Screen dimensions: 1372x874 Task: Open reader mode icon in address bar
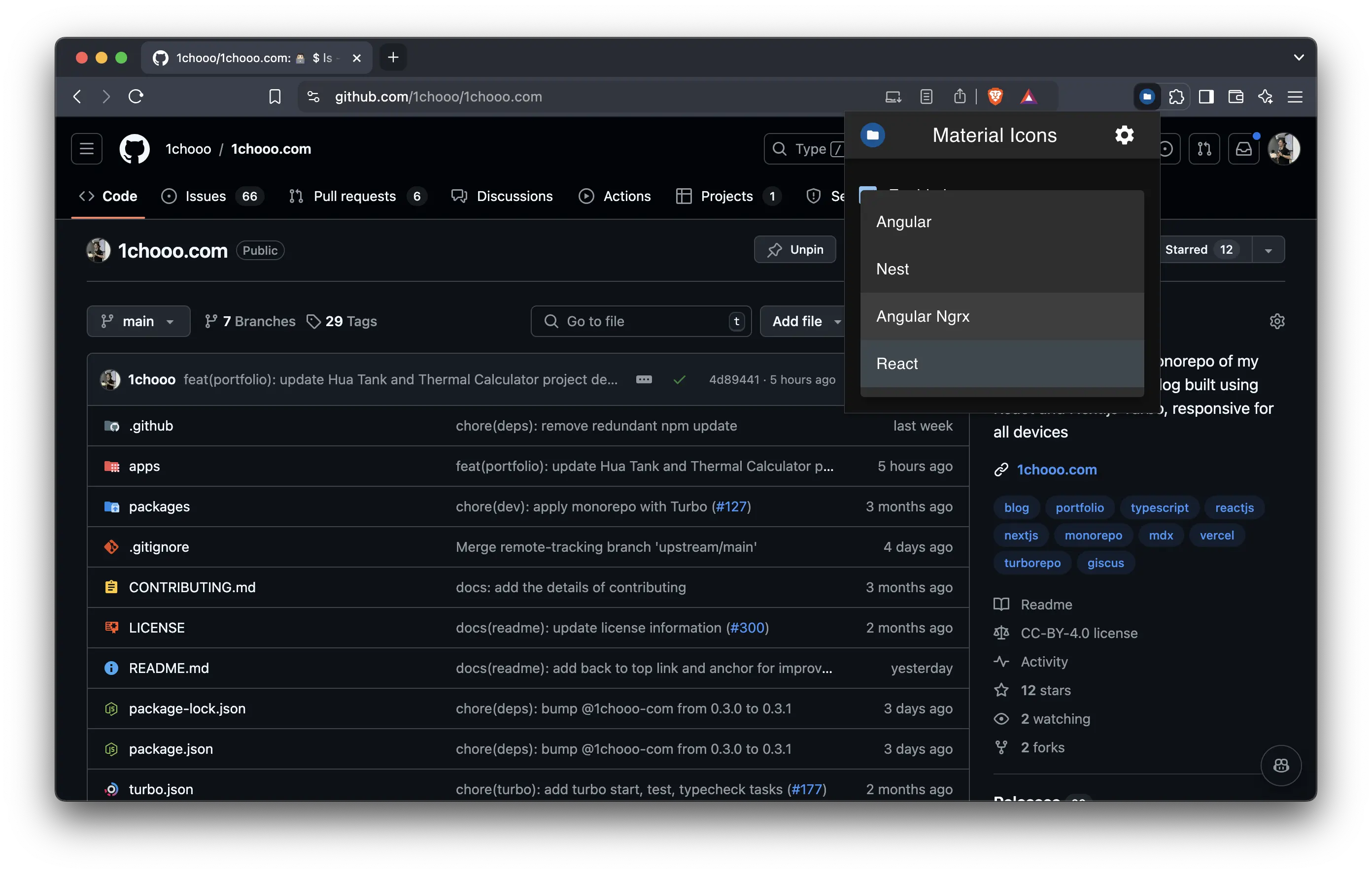click(926, 97)
